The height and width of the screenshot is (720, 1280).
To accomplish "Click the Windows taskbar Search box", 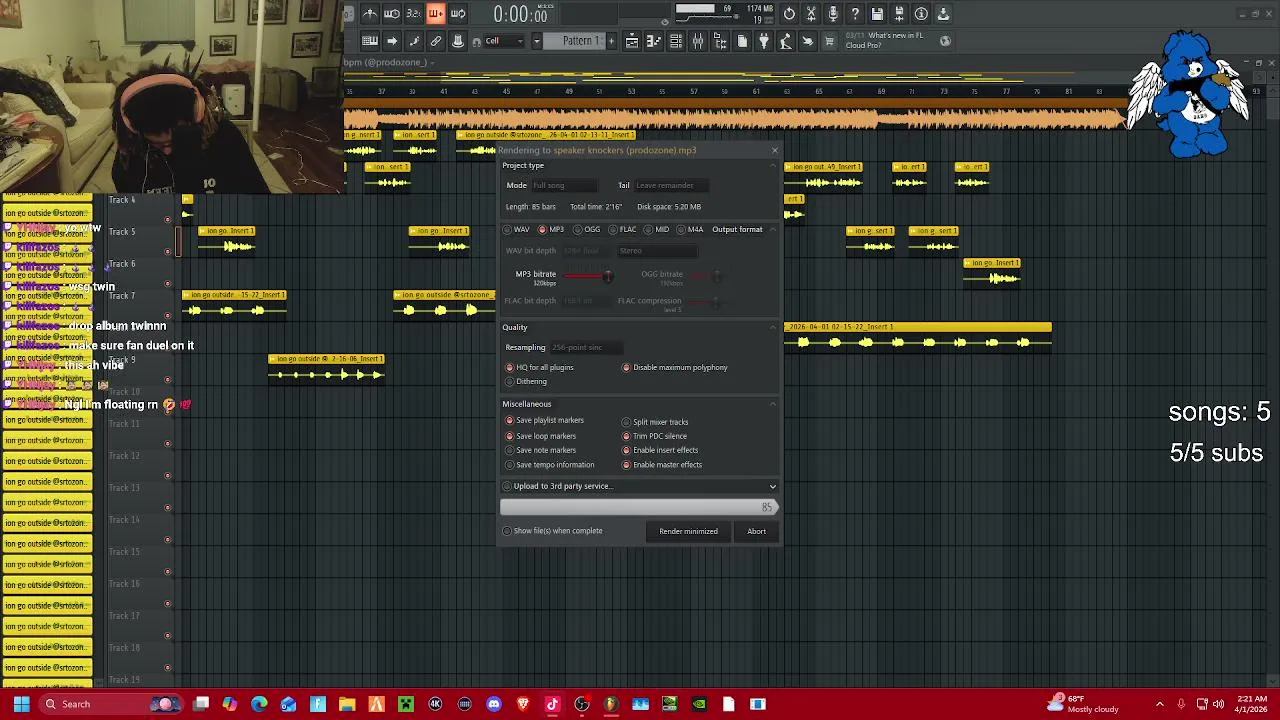I will pyautogui.click(x=112, y=704).
